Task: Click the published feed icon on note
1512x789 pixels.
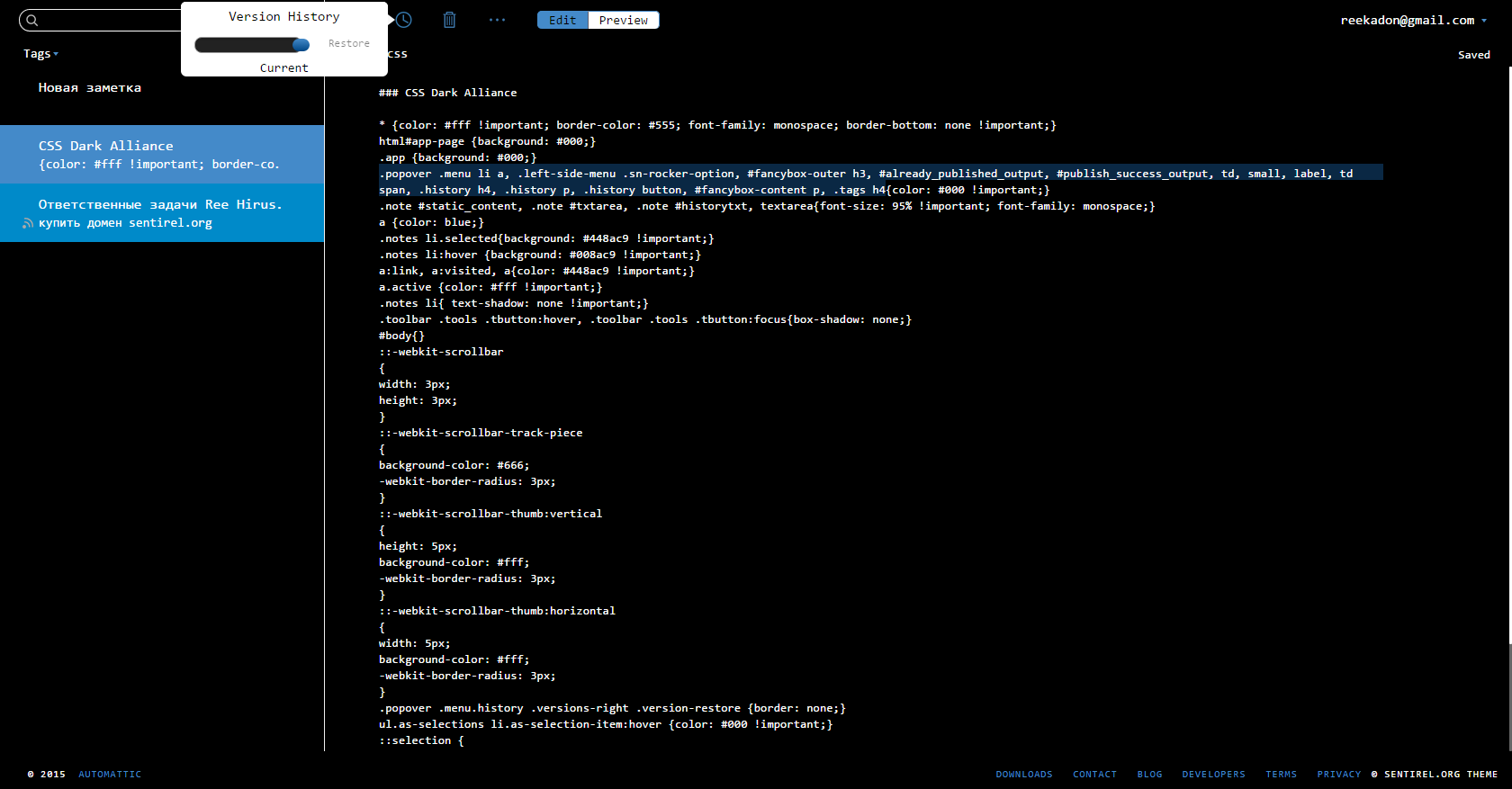Action: point(28,223)
